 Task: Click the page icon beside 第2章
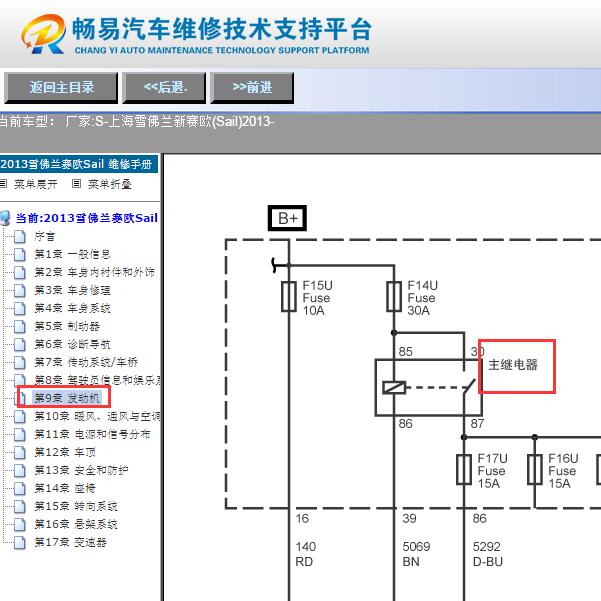[x=20, y=273]
